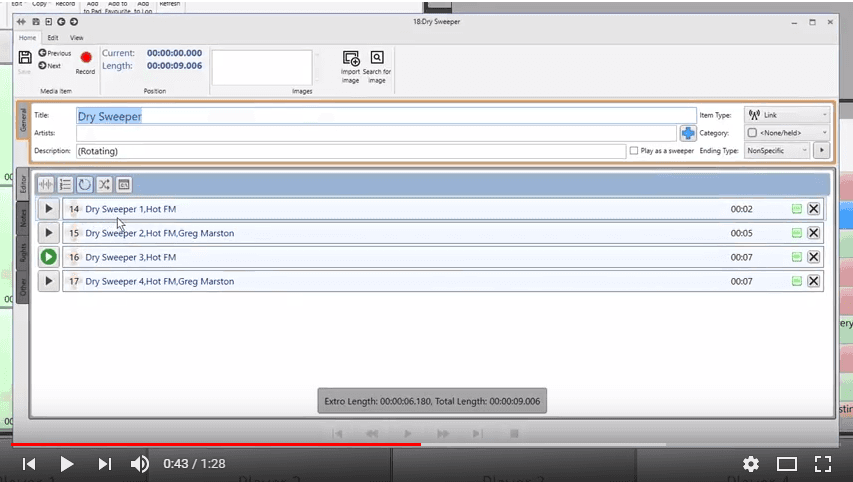Select row 14 Dry Sweeper 1,Hot FM
This screenshot has width=853, height=482.
point(443,209)
